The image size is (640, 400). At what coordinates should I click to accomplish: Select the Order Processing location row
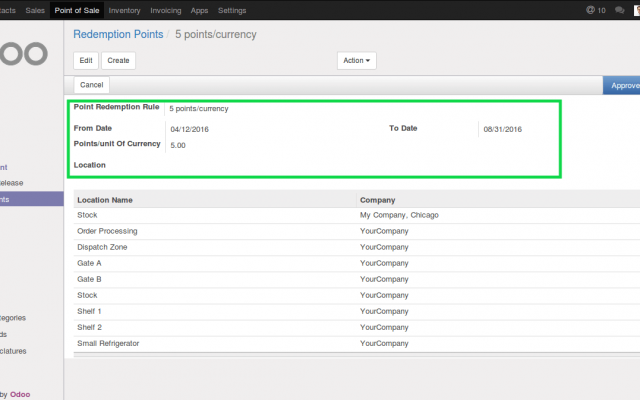pos(107,231)
